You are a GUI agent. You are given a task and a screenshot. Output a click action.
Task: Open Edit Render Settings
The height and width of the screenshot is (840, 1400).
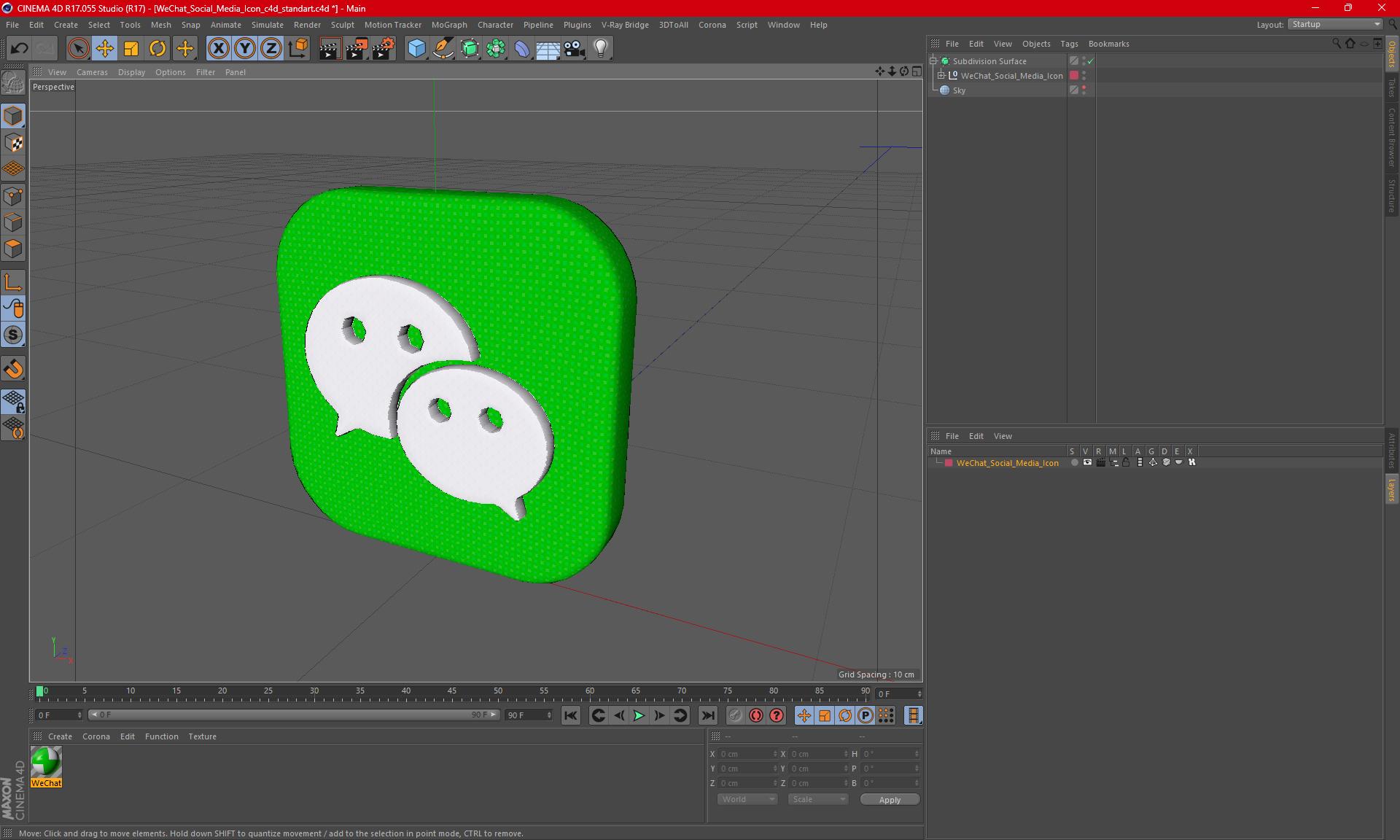pyautogui.click(x=384, y=48)
